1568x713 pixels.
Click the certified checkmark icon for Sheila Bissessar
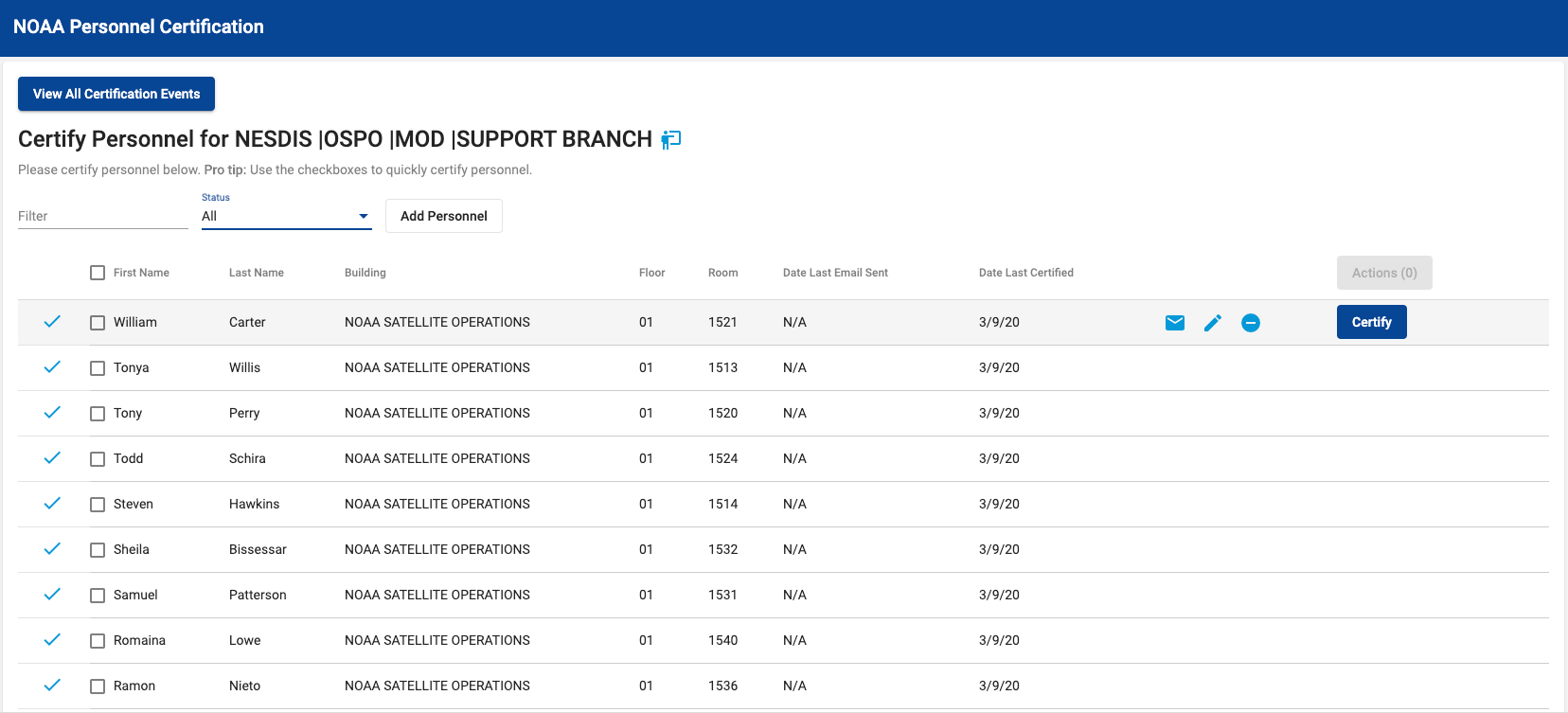click(52, 549)
